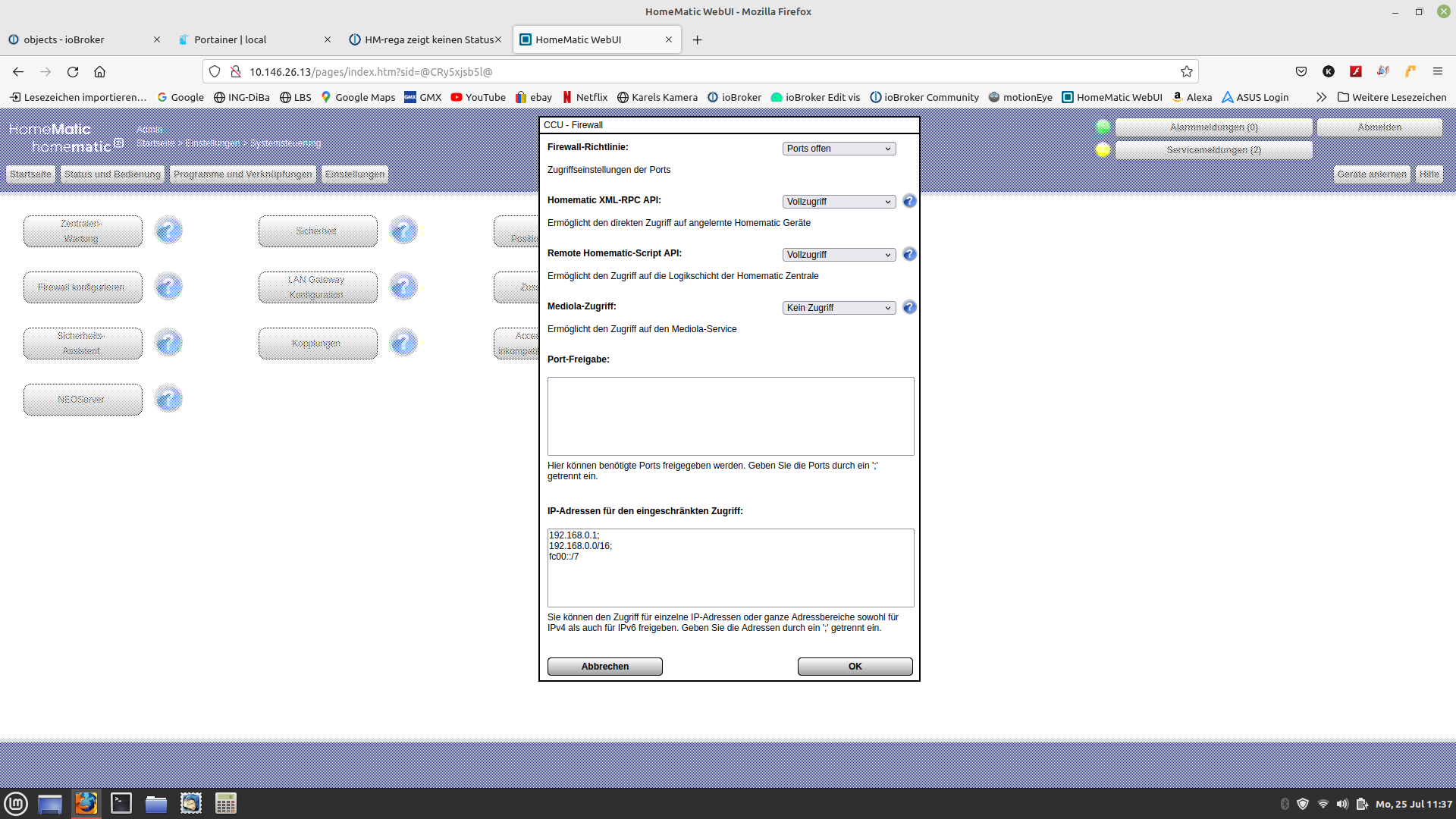
Task: Click into Port-Freigabe text area
Action: coord(731,416)
